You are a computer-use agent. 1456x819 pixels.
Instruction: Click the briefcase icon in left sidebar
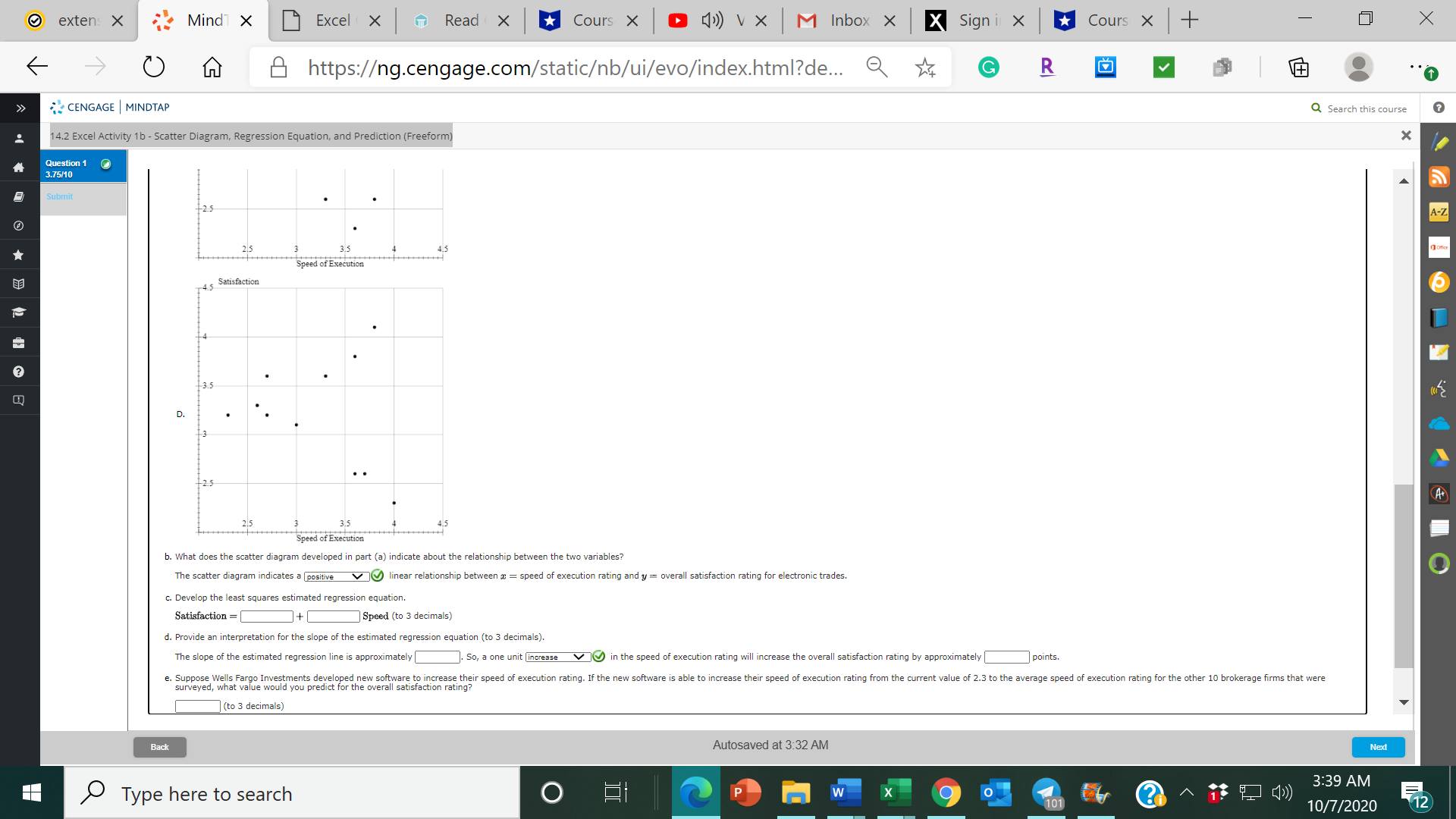pyautogui.click(x=19, y=343)
